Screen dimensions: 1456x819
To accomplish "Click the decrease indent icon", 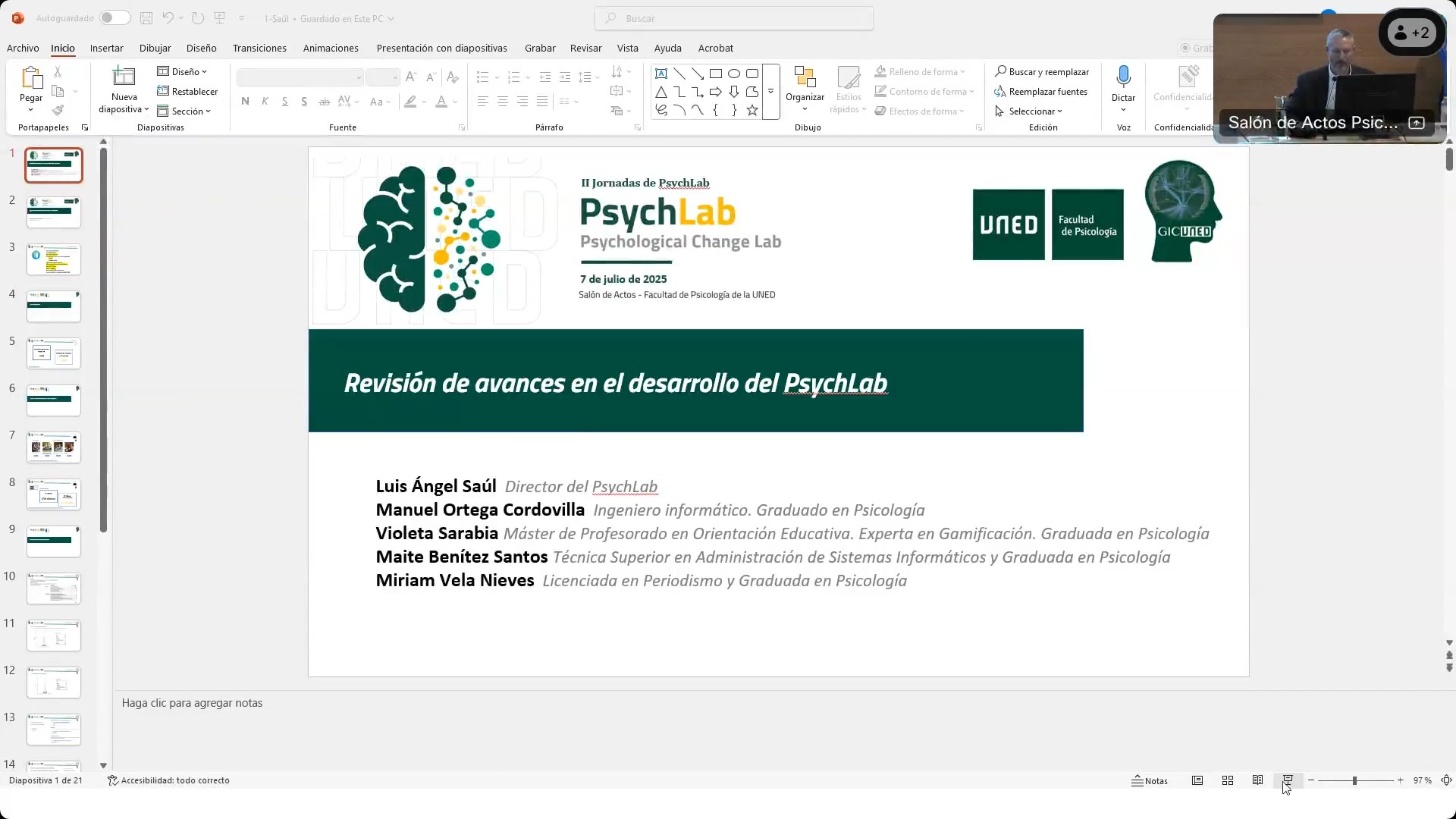I will (x=545, y=77).
